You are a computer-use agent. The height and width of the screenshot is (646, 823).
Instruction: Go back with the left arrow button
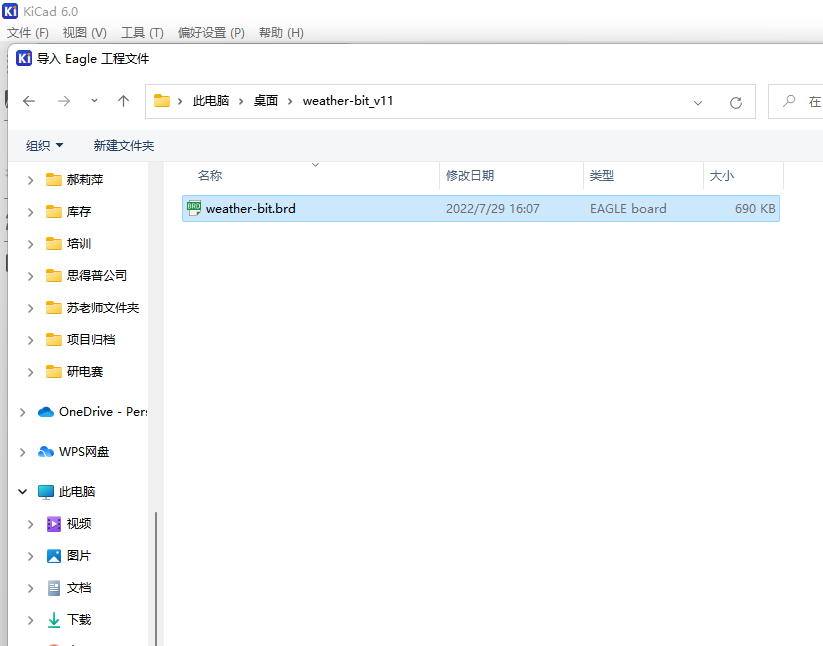click(29, 101)
